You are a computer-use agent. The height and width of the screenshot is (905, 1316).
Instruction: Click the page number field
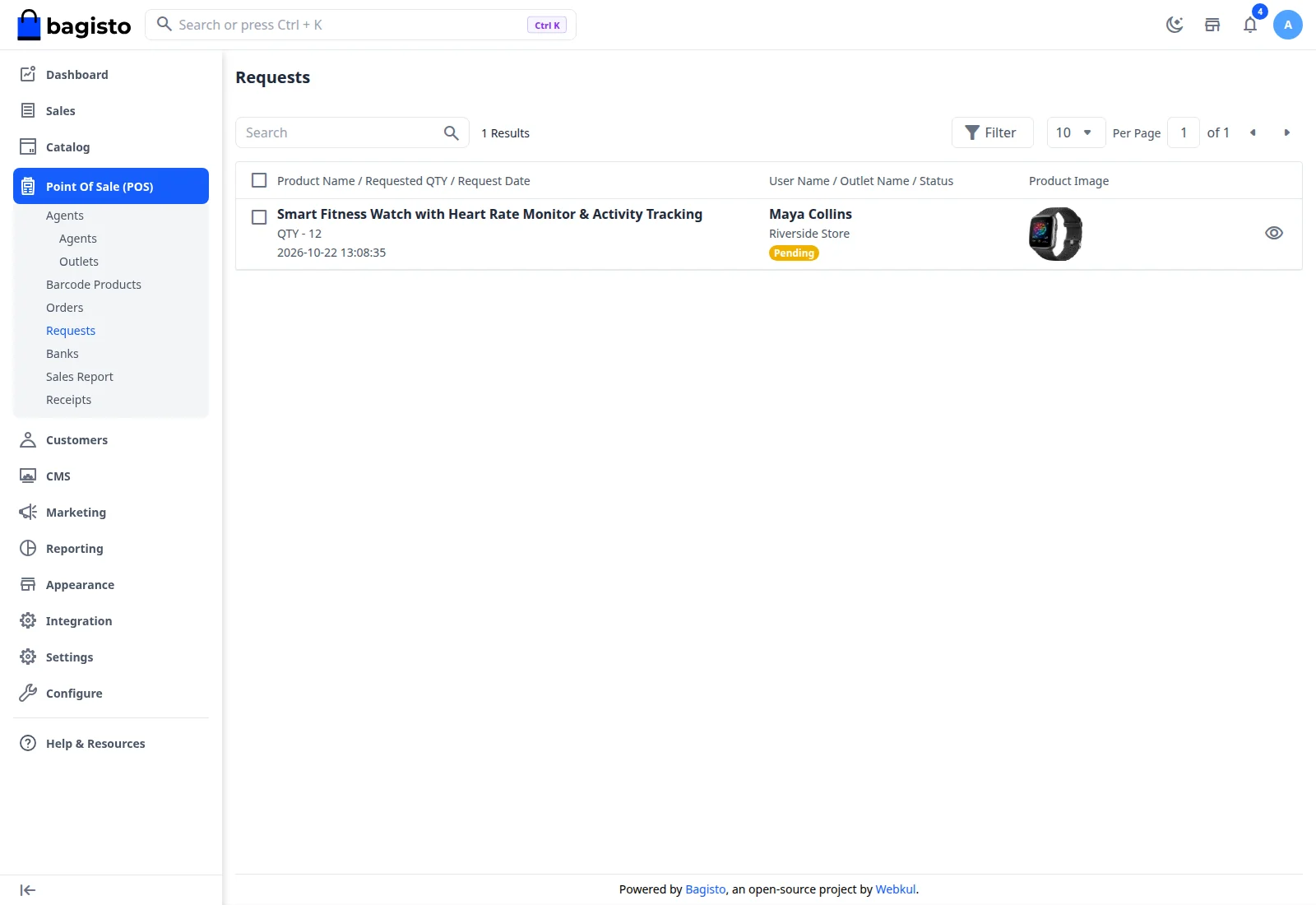point(1184,132)
